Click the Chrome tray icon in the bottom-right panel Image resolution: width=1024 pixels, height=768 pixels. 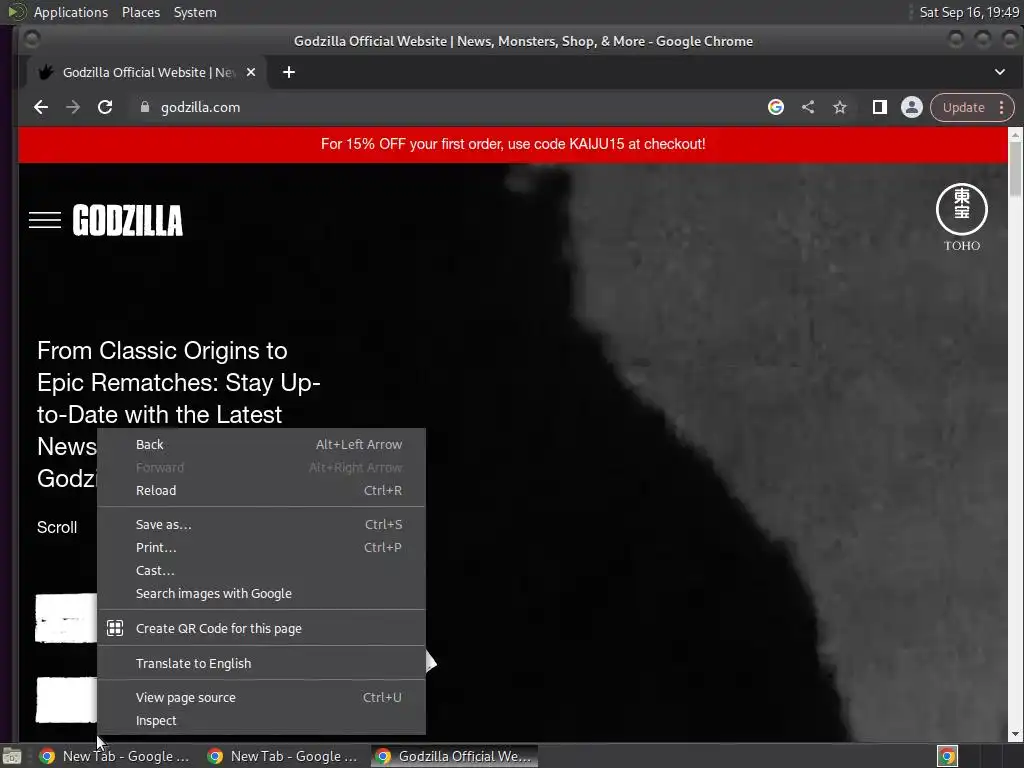tap(948, 756)
